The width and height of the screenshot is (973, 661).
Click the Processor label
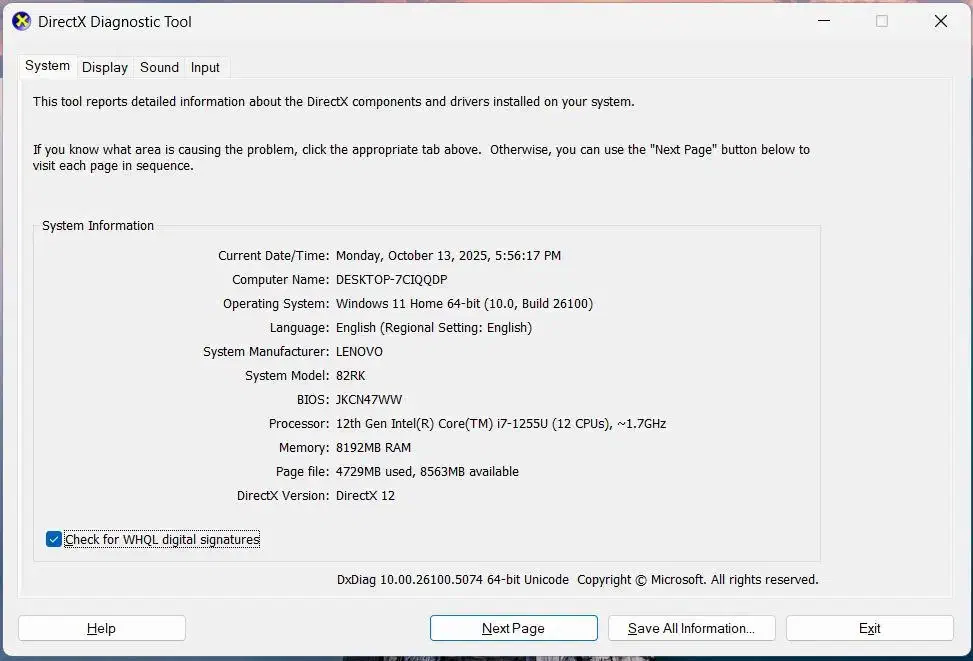point(299,424)
